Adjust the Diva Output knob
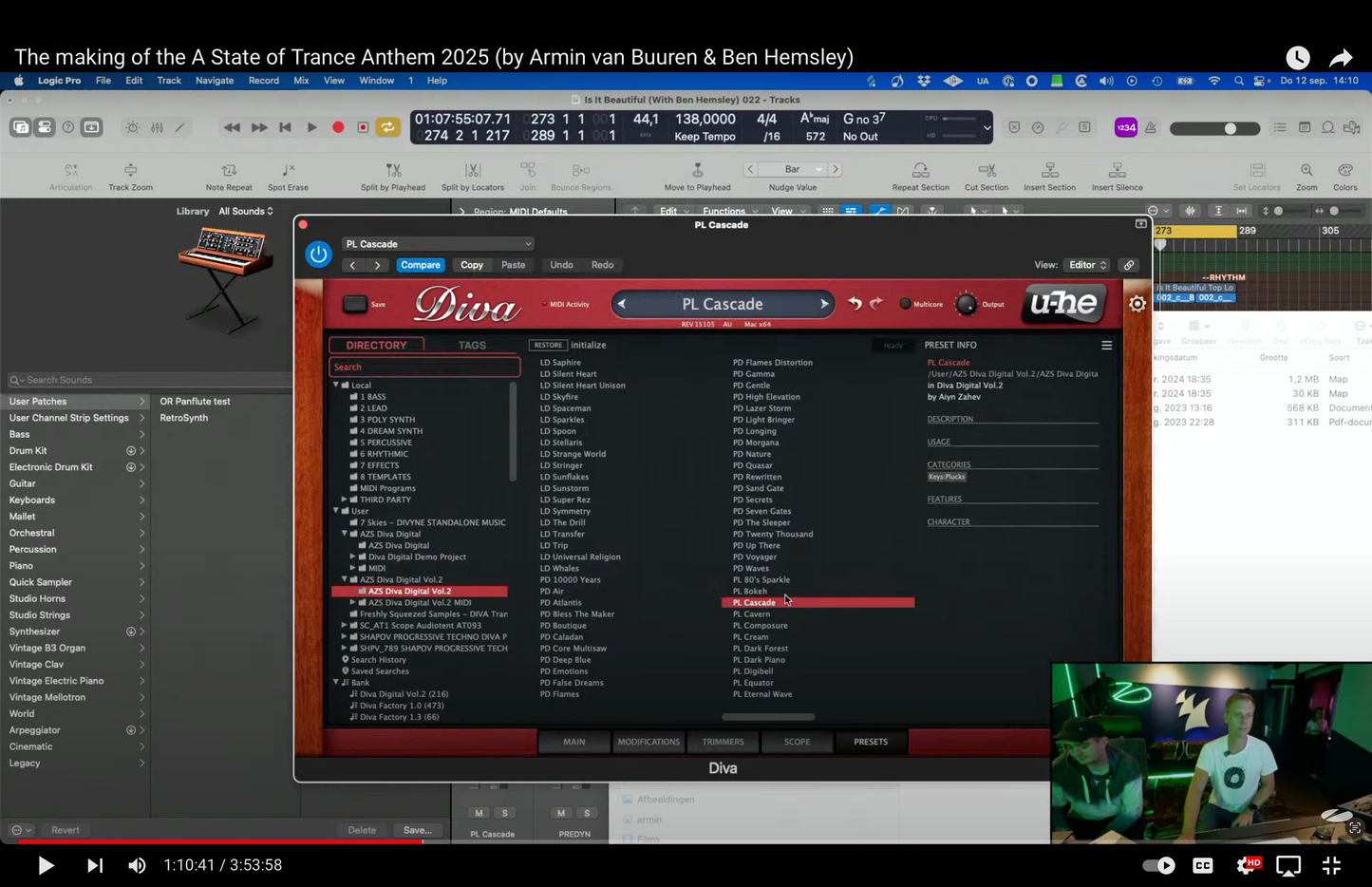The width and height of the screenshot is (1372, 887). pos(966,304)
